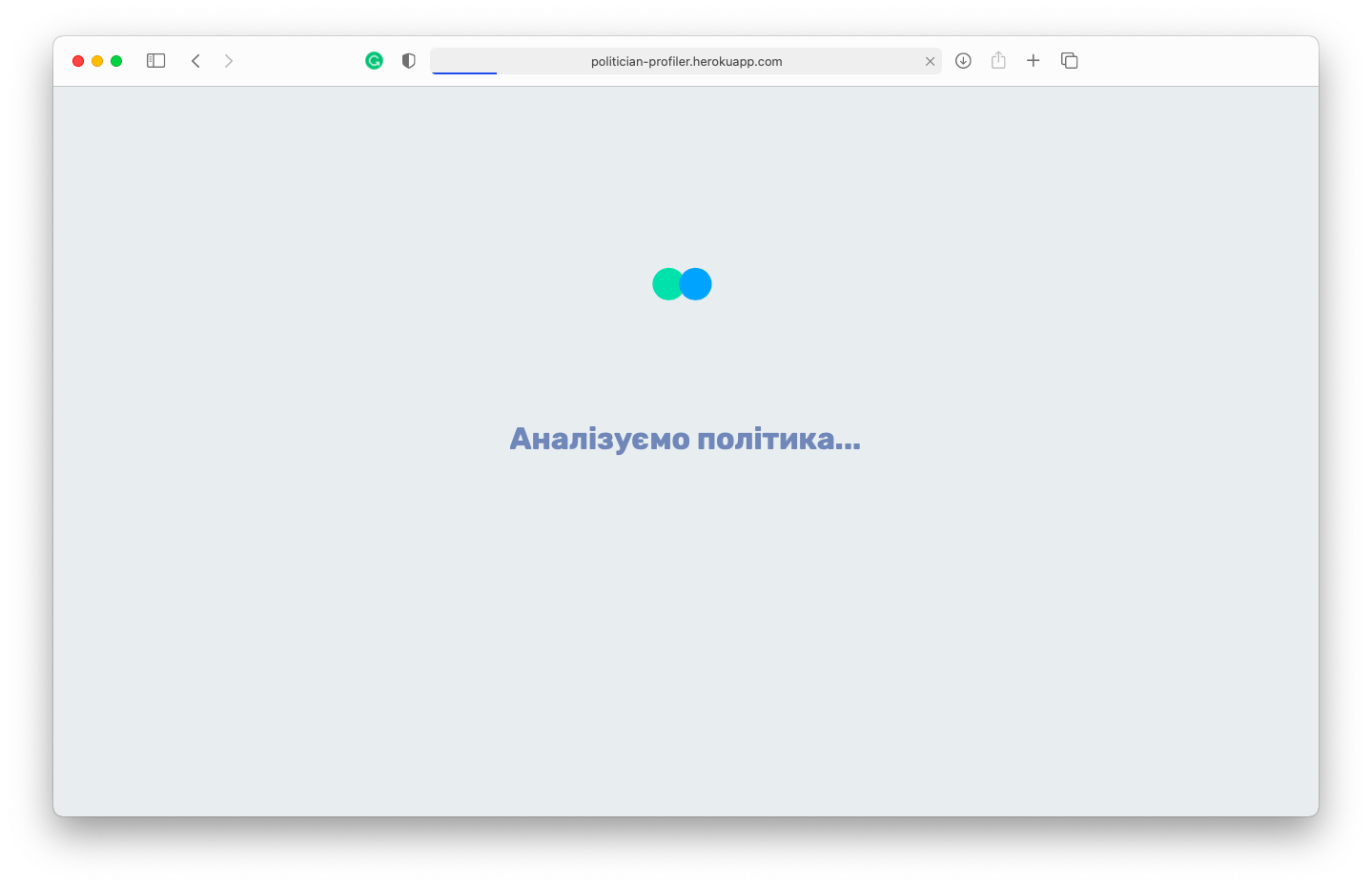Minimize the window with the yellow button
The image size is (1372, 887).
pos(97,61)
